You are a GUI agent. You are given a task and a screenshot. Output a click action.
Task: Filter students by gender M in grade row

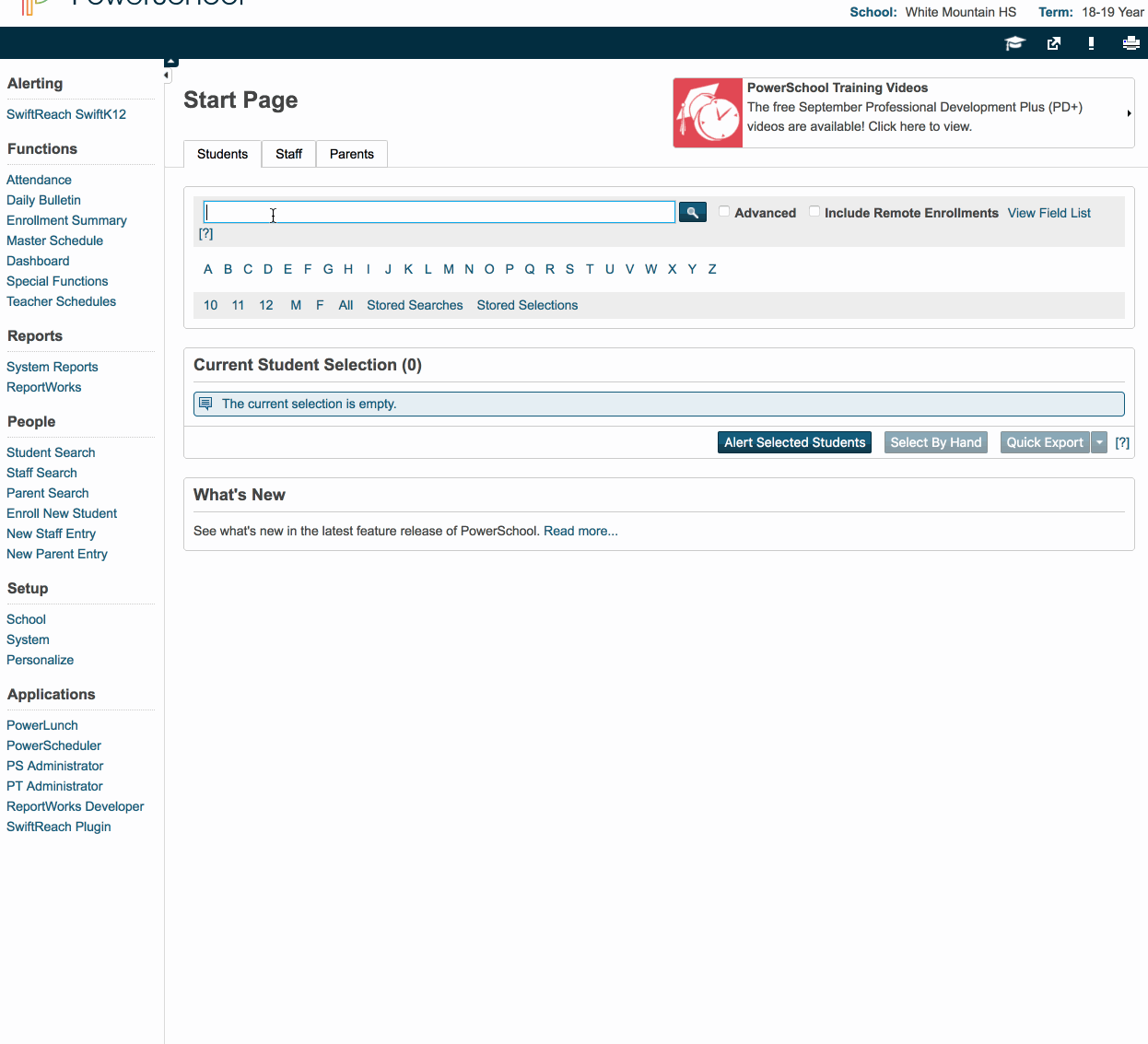(x=296, y=305)
